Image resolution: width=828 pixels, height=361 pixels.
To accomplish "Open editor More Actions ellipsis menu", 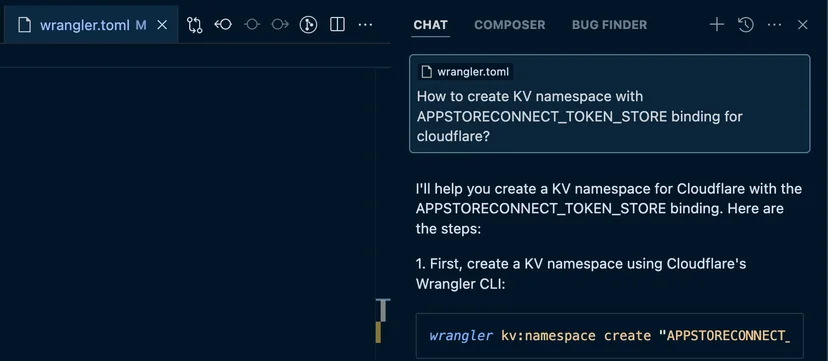I will [x=365, y=24].
